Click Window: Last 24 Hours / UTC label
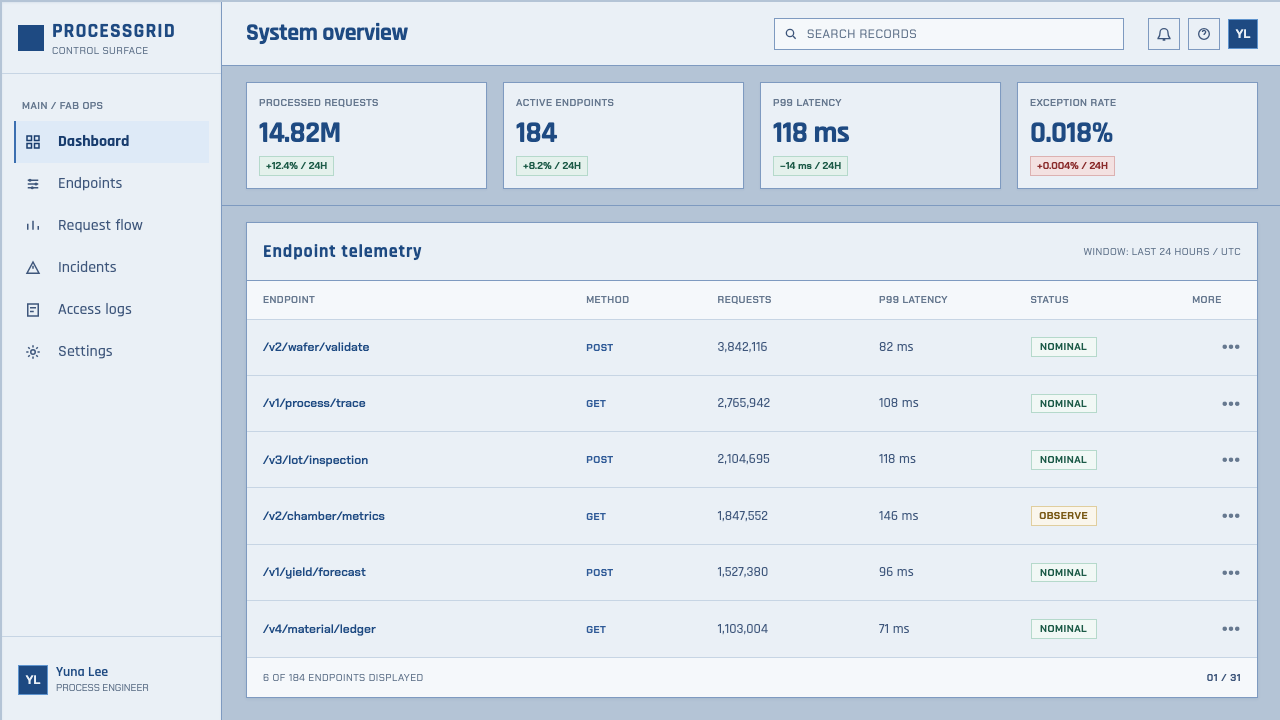 tap(1162, 252)
